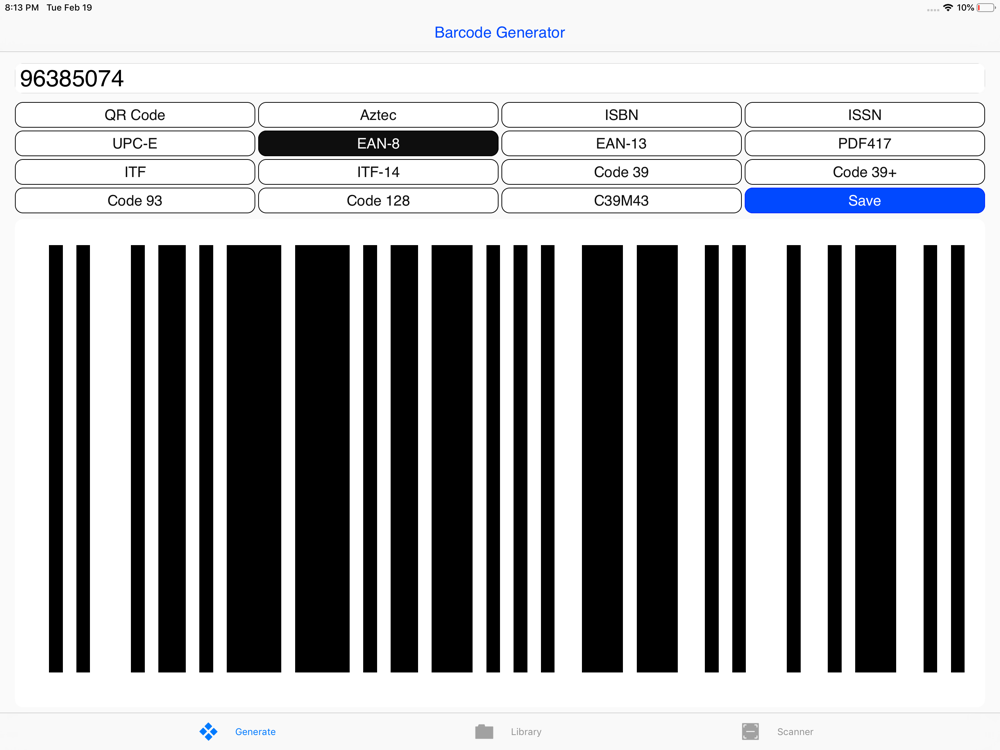Viewport: 1000px width, 750px height.
Task: Tap the Tue Feb 19 date
Action: coord(69,8)
